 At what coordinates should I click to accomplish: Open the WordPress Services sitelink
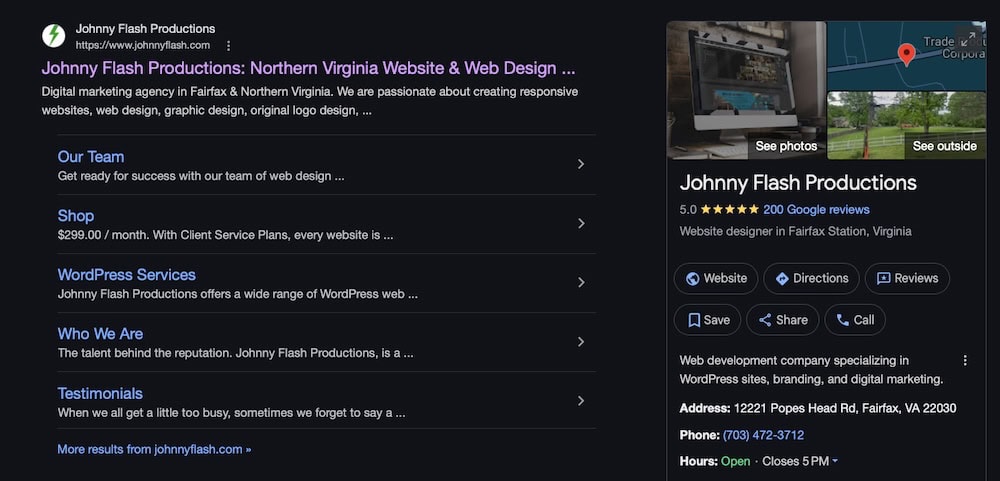126,275
